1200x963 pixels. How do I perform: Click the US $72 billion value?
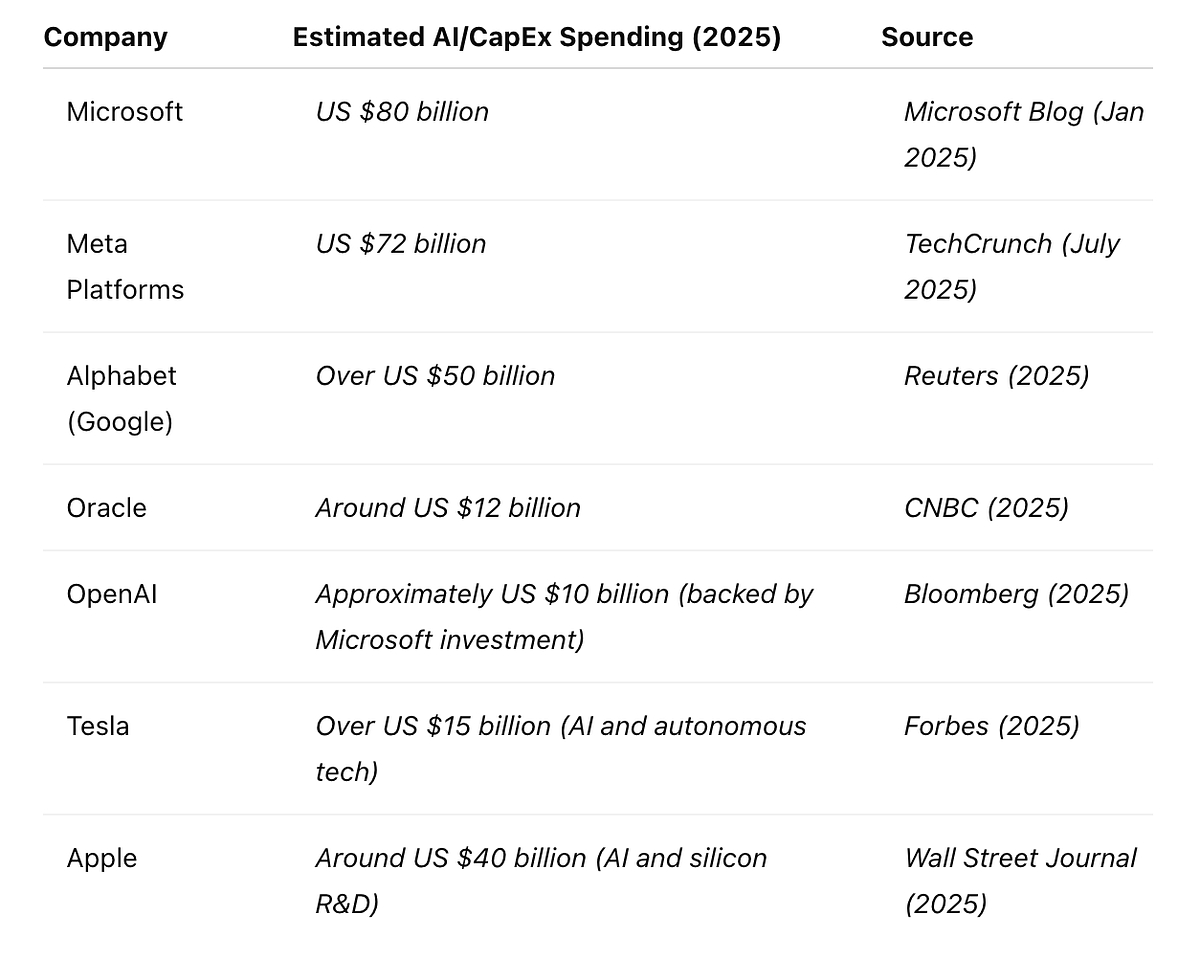(x=401, y=244)
